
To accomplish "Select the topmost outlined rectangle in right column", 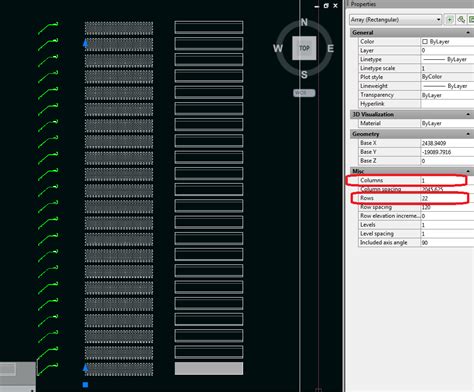I will pos(209,27).
